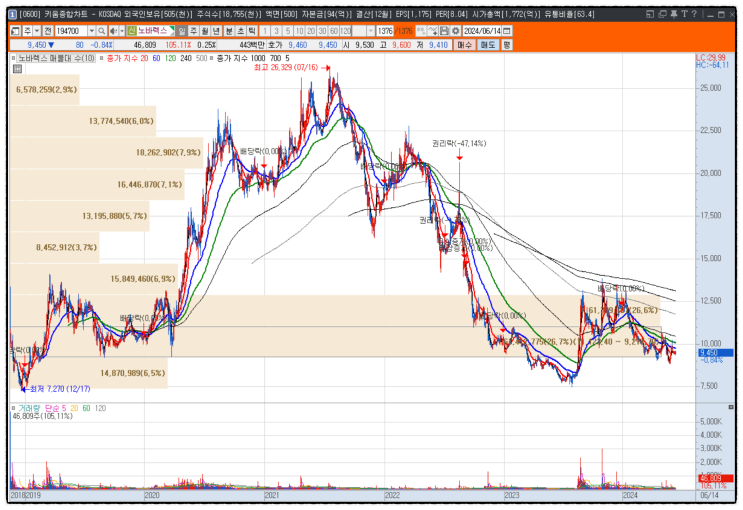This screenshot has height=510, width=743.
Task: Click the 매수 buy button
Action: pos(464,45)
